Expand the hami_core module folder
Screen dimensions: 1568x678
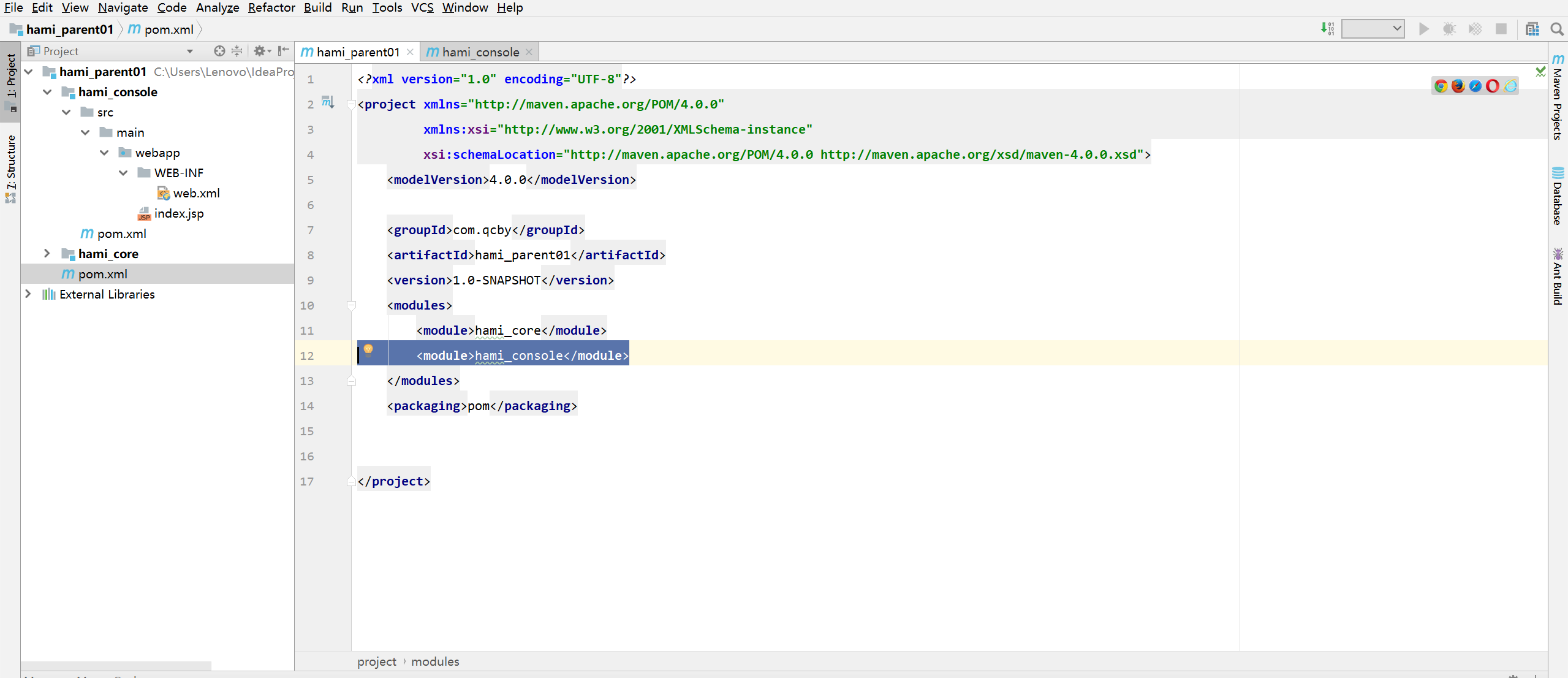pyautogui.click(x=47, y=253)
